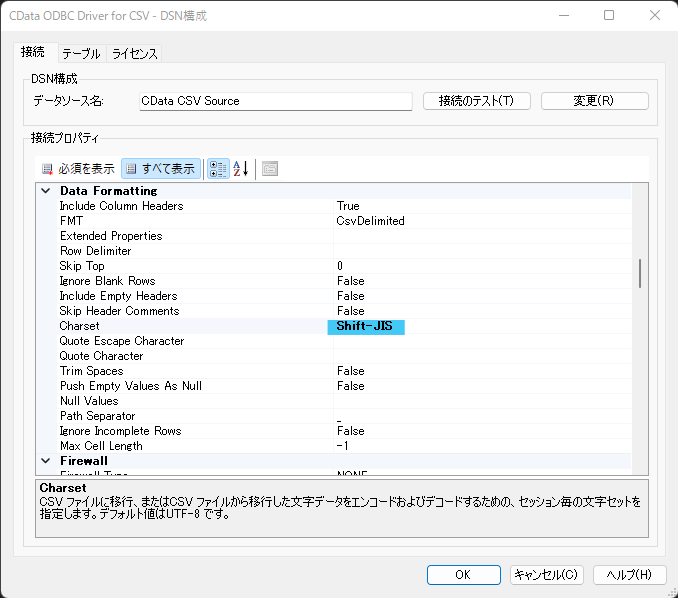Screen dimensions: 678x598
Task: Select the Quote Escape Character property
Action: tap(122, 341)
